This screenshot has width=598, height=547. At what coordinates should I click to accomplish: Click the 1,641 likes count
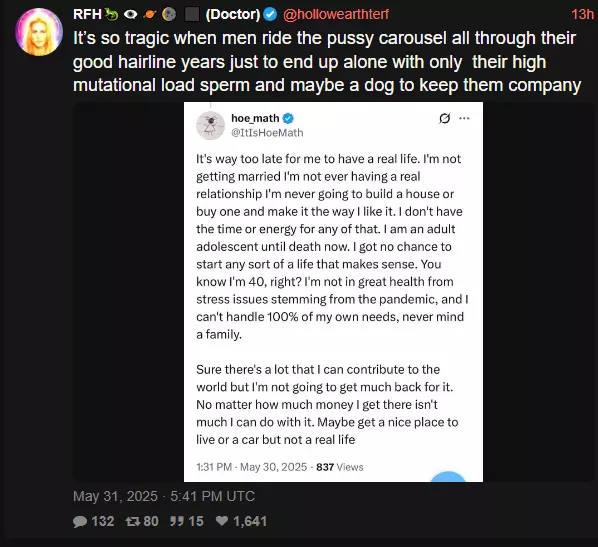tap(250, 521)
